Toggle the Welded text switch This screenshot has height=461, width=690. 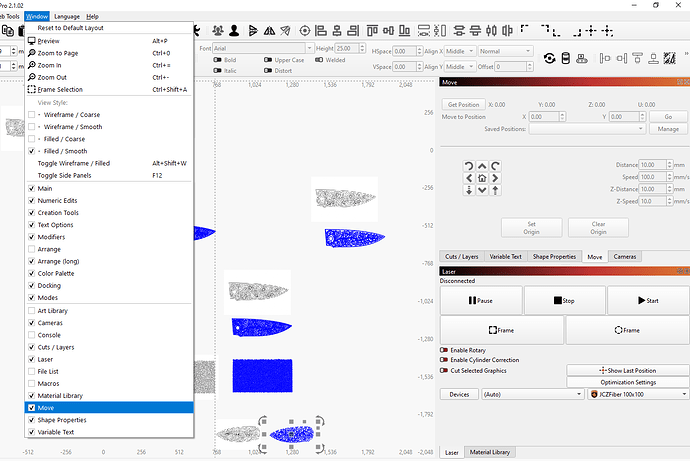tap(319, 60)
